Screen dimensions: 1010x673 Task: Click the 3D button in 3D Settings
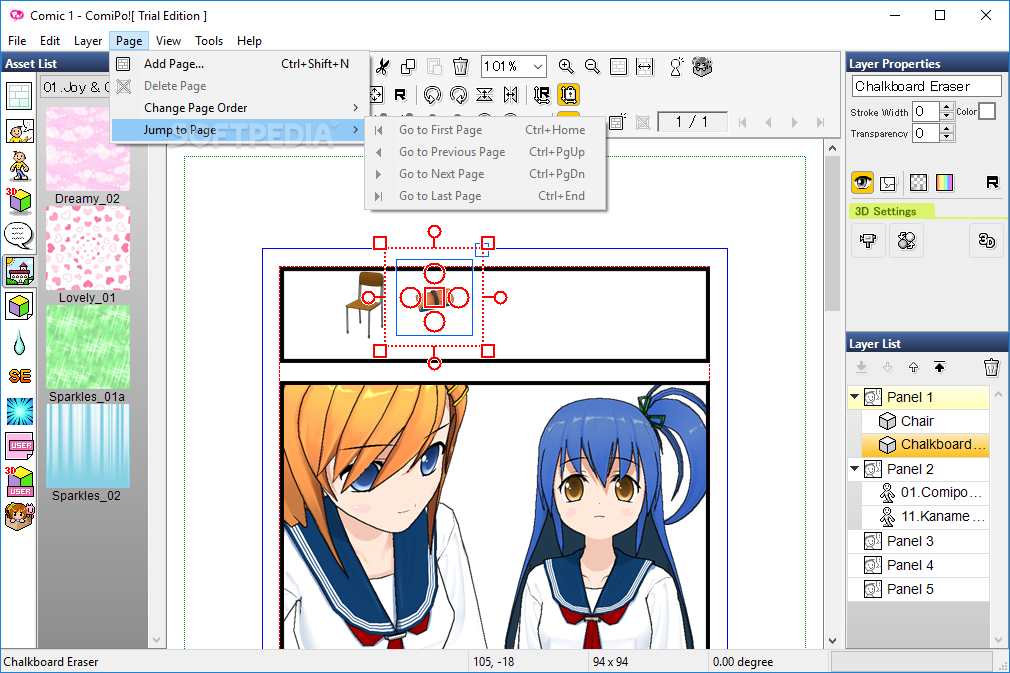click(x=986, y=241)
